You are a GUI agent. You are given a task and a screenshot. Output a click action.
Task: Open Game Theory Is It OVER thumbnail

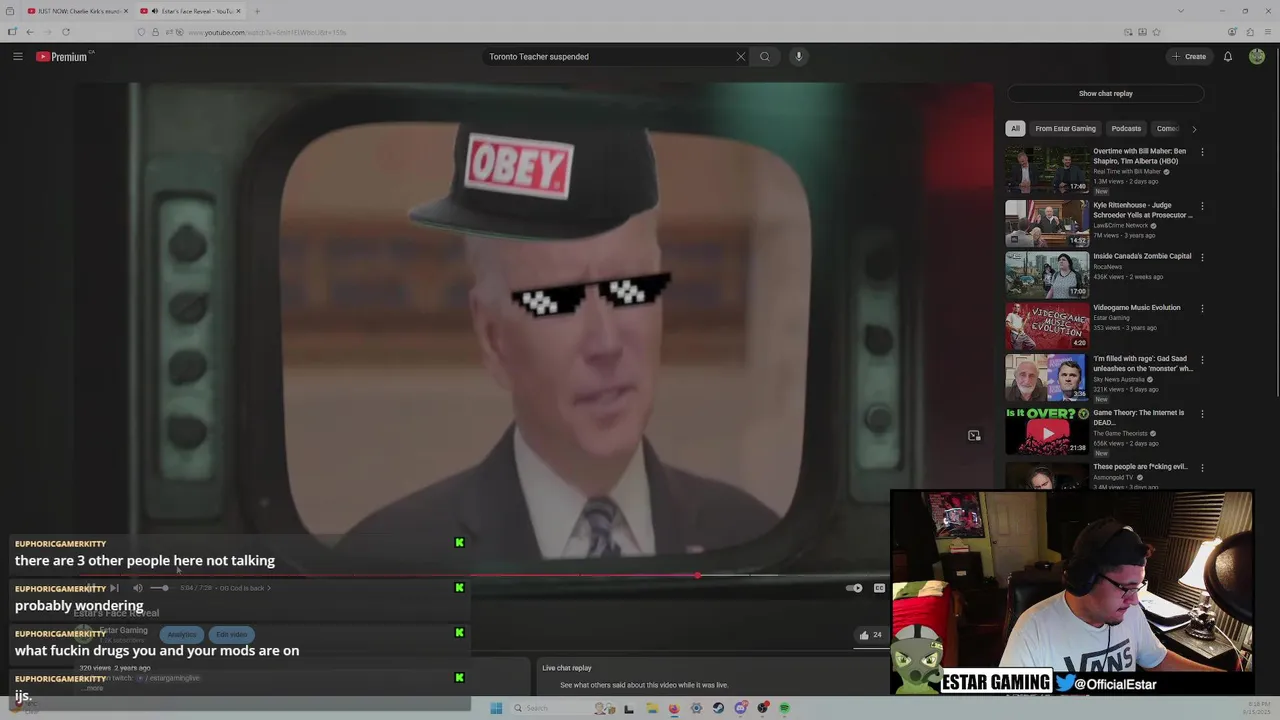pyautogui.click(x=1047, y=431)
